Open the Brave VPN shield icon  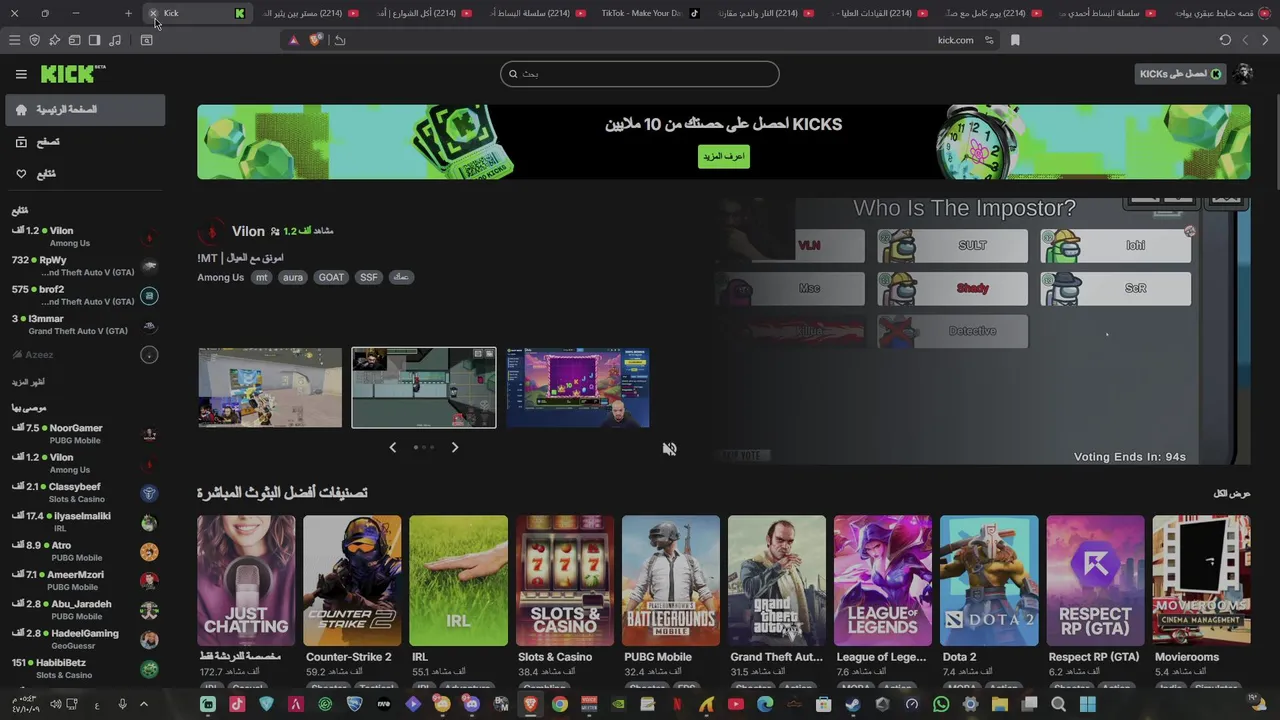coord(34,40)
